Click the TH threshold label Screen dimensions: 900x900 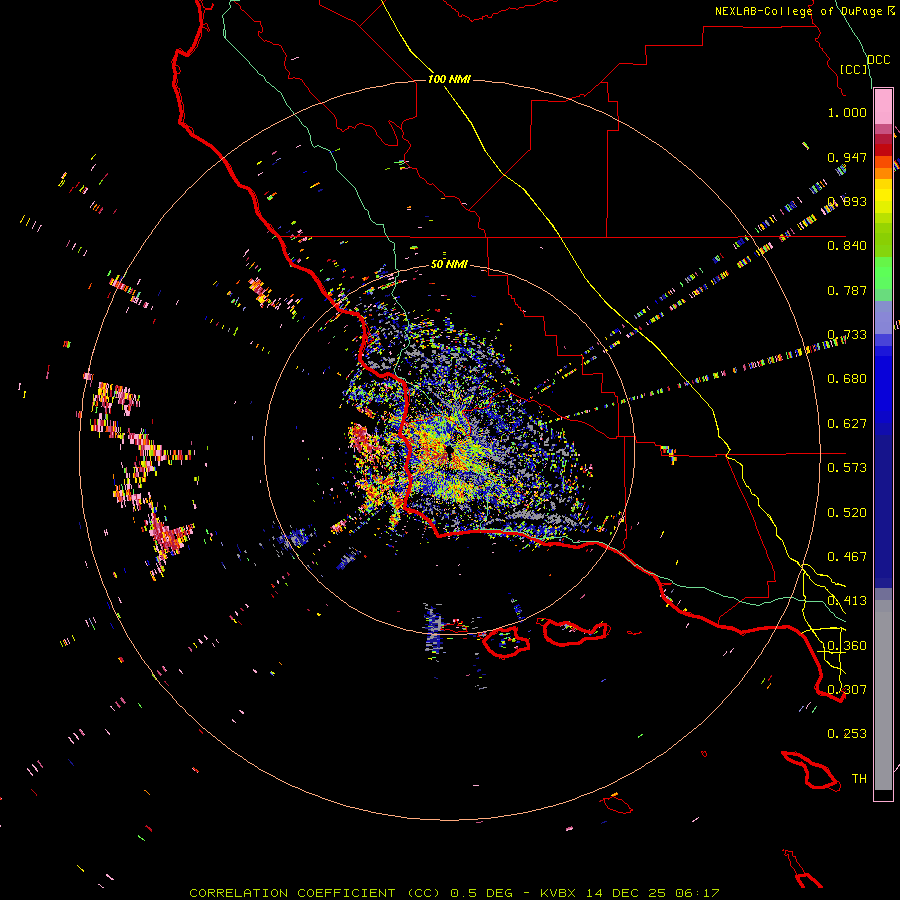pos(859,779)
